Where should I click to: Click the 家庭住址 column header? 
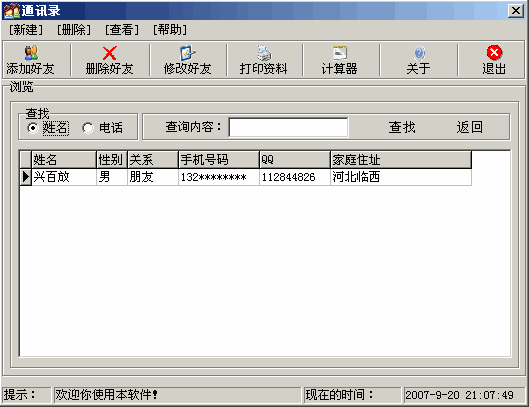click(x=401, y=159)
